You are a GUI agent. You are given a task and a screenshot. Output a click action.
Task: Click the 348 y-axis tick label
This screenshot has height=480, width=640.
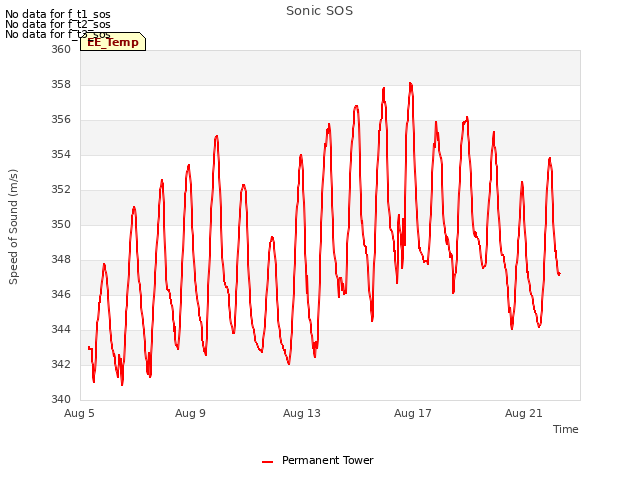(61, 260)
